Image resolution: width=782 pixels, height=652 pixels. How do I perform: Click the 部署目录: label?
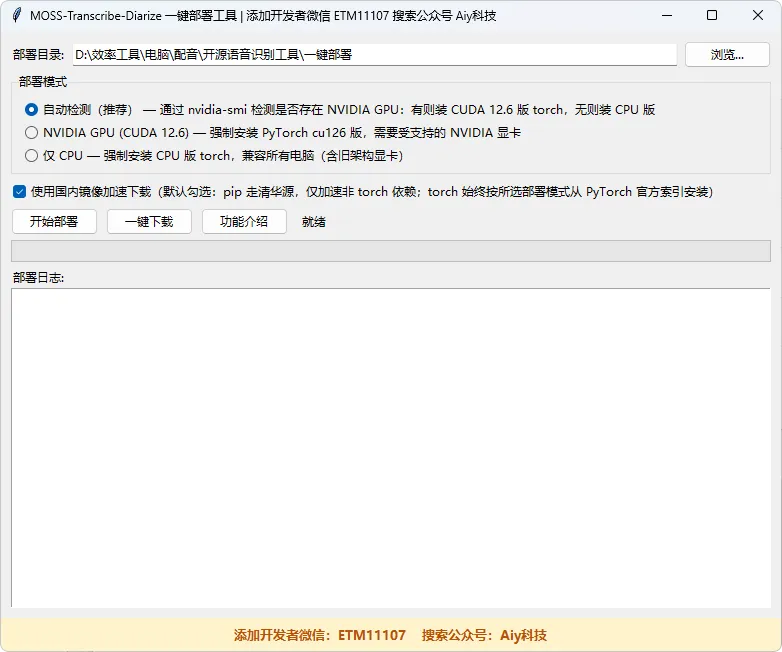38,55
